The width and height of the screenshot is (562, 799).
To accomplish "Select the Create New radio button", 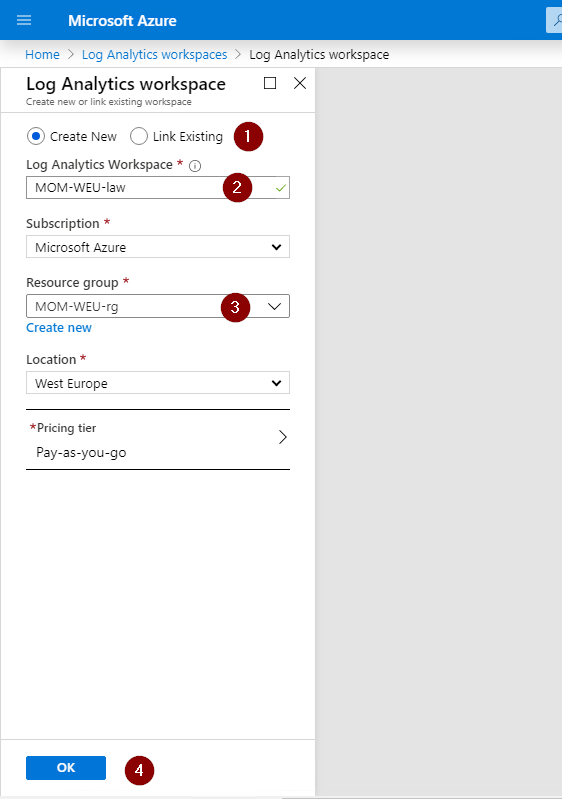I will pos(36,137).
